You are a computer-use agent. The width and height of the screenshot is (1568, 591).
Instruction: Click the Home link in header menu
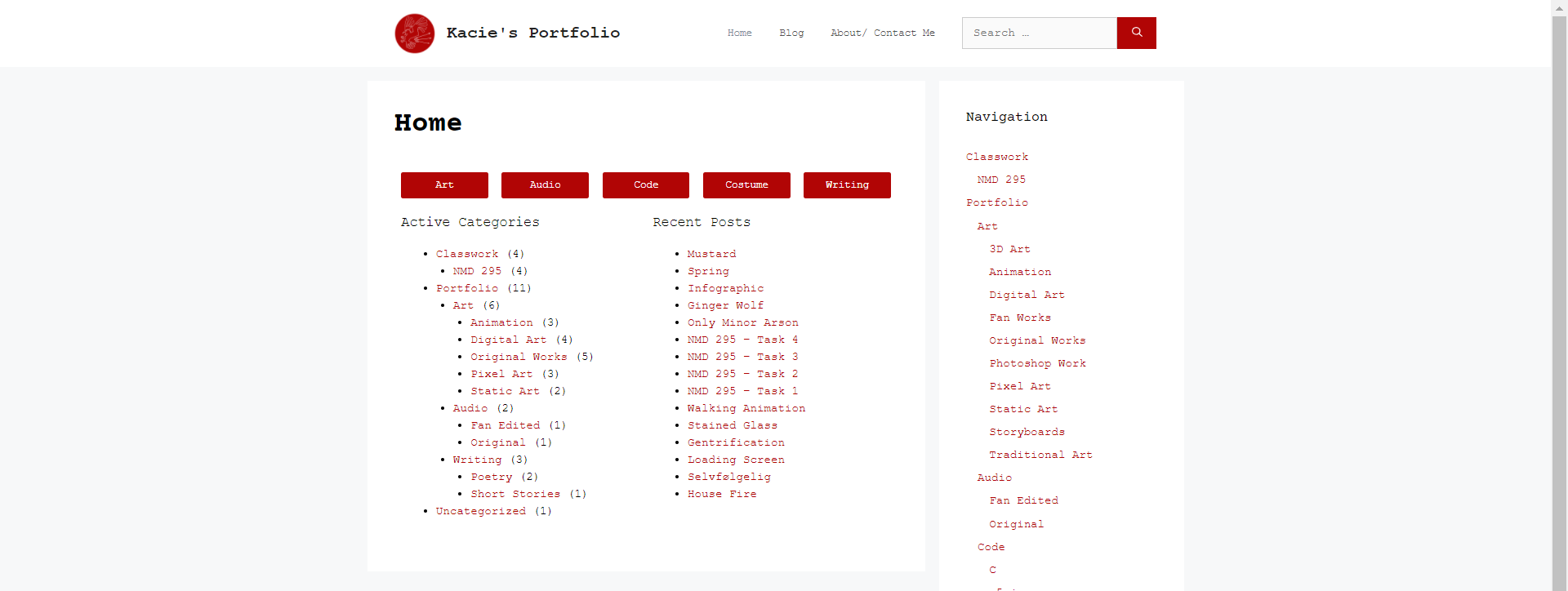coord(739,33)
